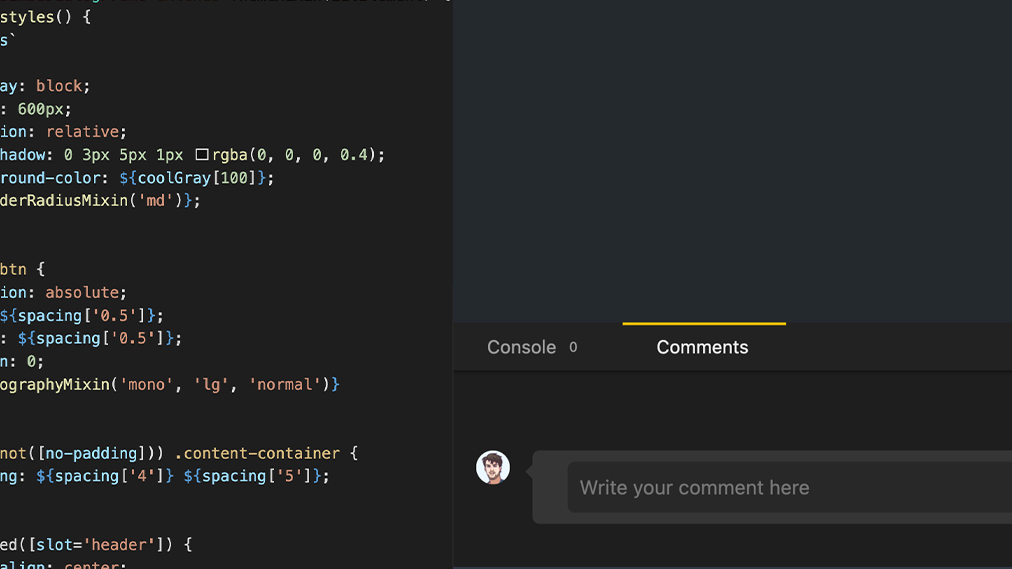The image size is (1012, 569).
Task: Click the slot='header' attribute text
Action: pyautogui.click(x=109, y=544)
